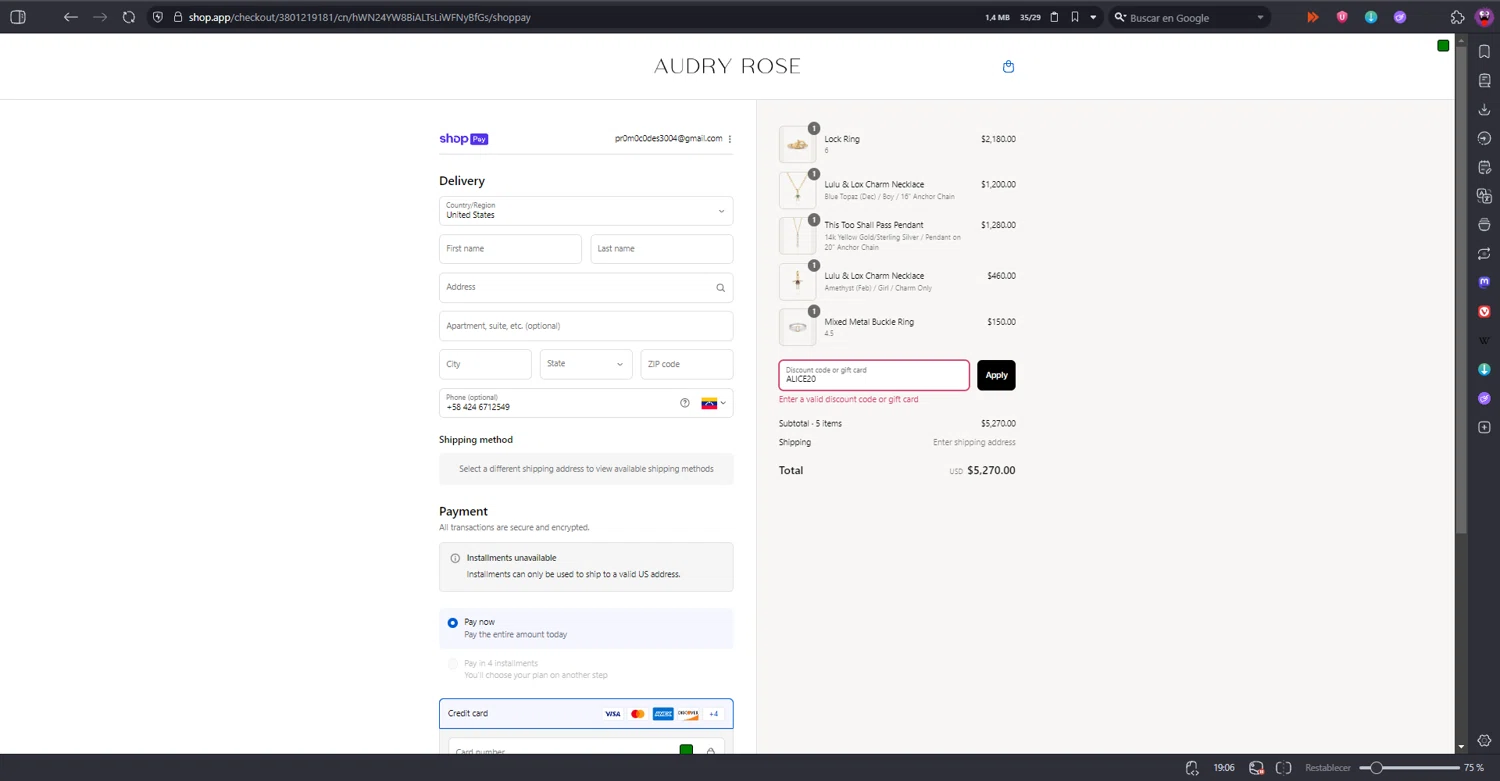Select the Credit card payment method
This screenshot has height=781, width=1500.
[586, 713]
